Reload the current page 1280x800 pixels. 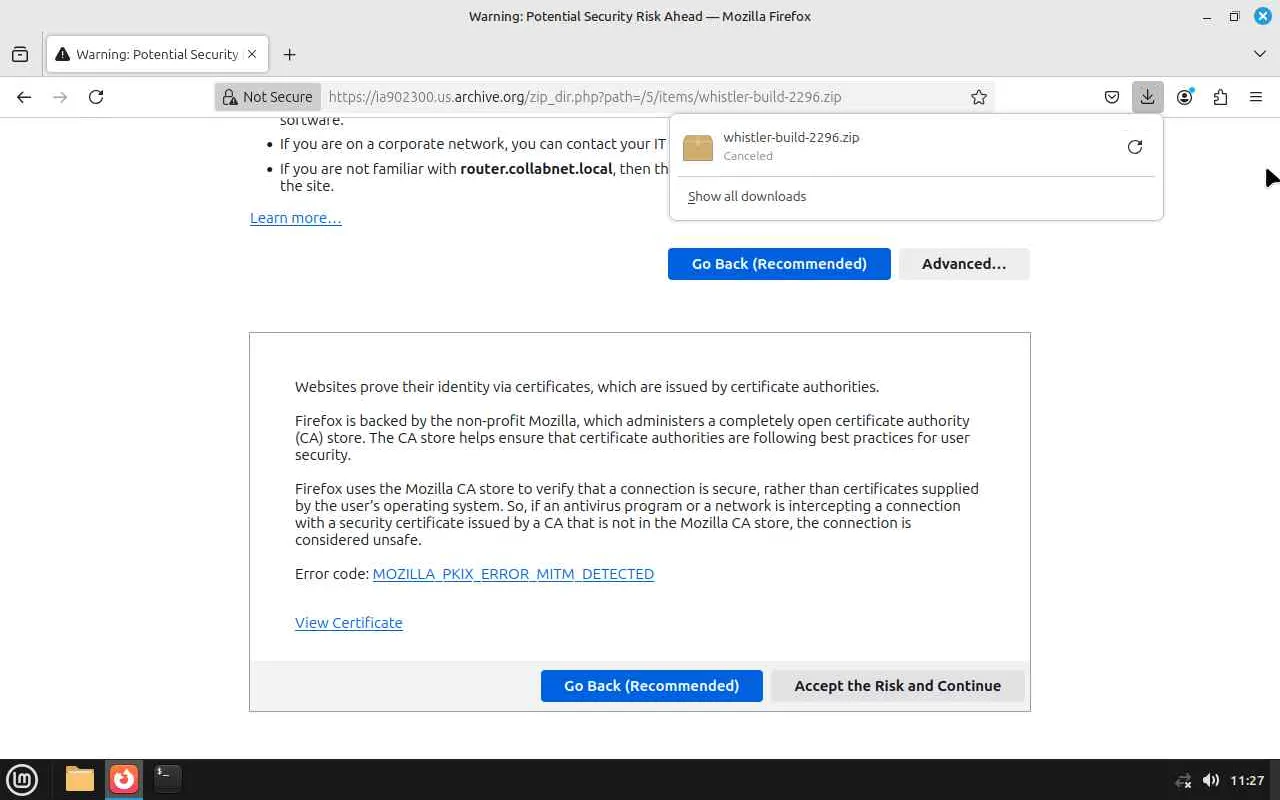click(x=96, y=97)
